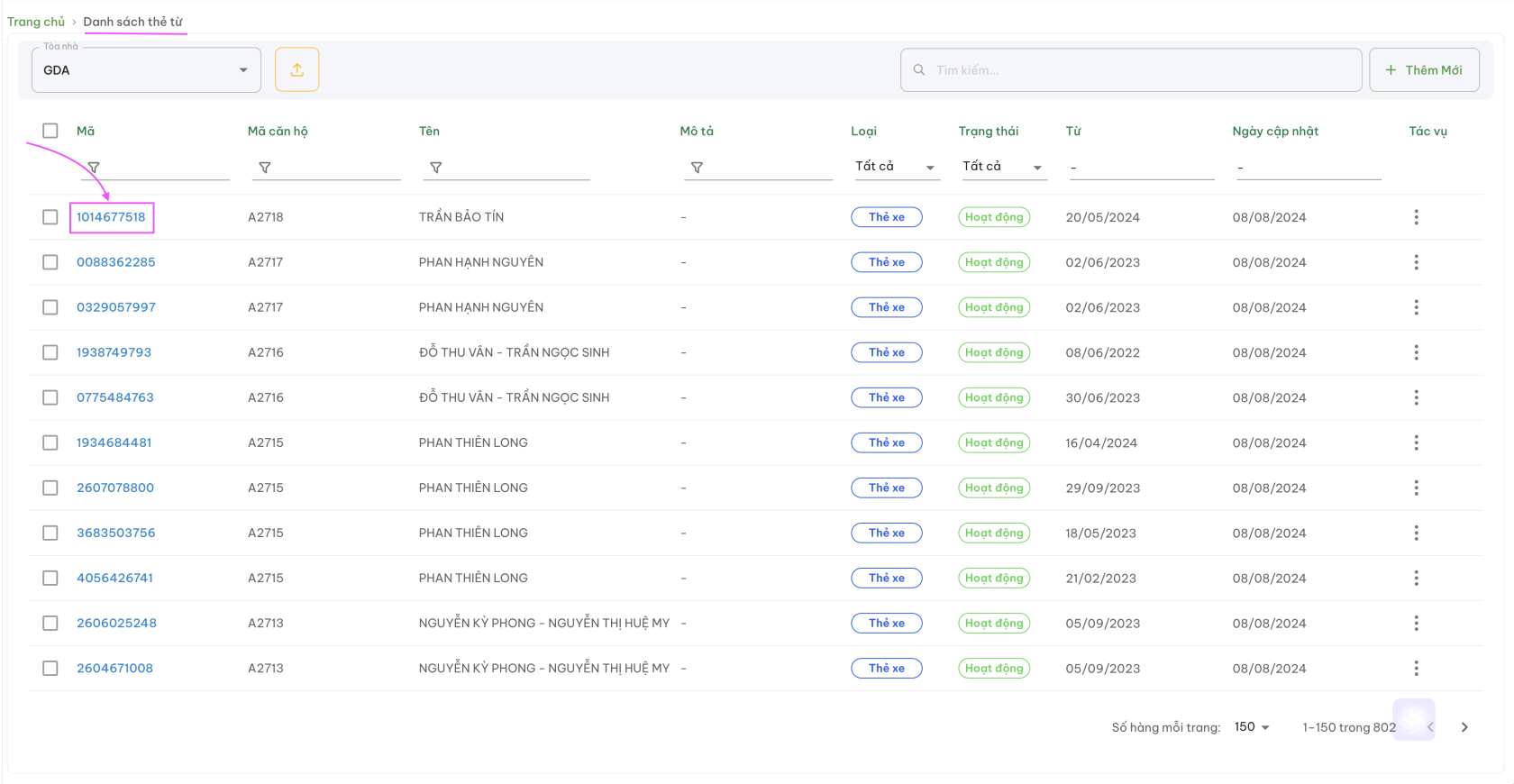Open Mã column filter icon
This screenshot has height=784, width=1514.
point(94,168)
